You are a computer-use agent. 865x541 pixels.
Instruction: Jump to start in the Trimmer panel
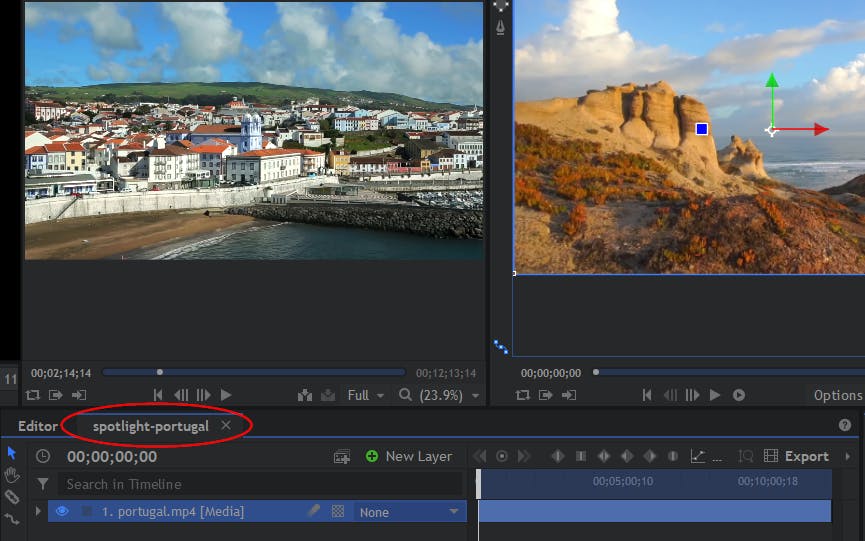pyautogui.click(x=158, y=395)
